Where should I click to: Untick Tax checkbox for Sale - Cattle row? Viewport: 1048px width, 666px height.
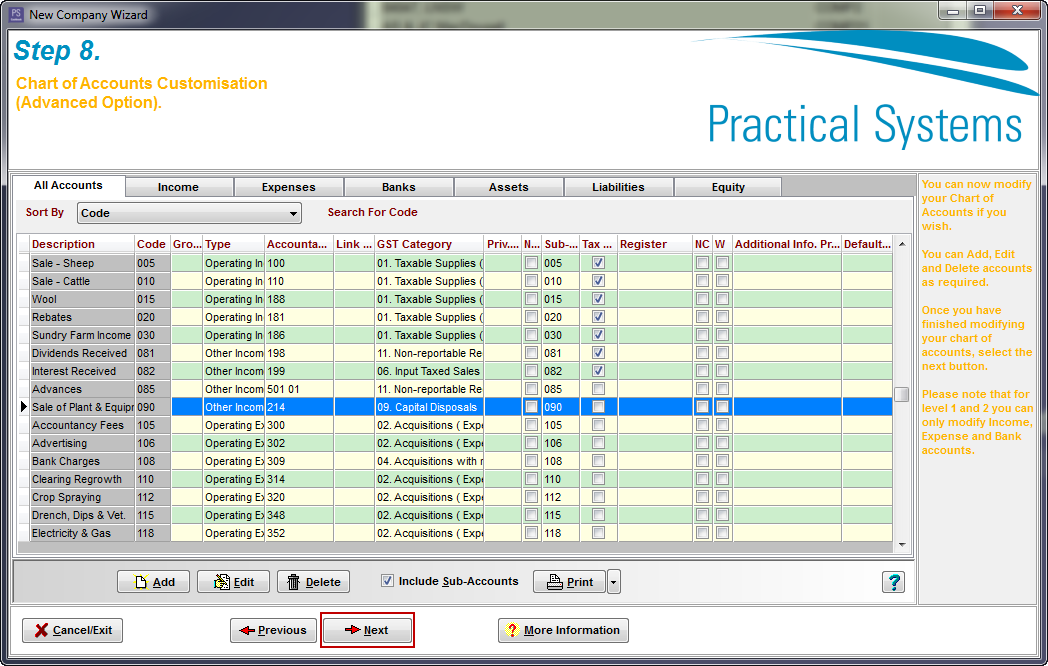tap(598, 281)
